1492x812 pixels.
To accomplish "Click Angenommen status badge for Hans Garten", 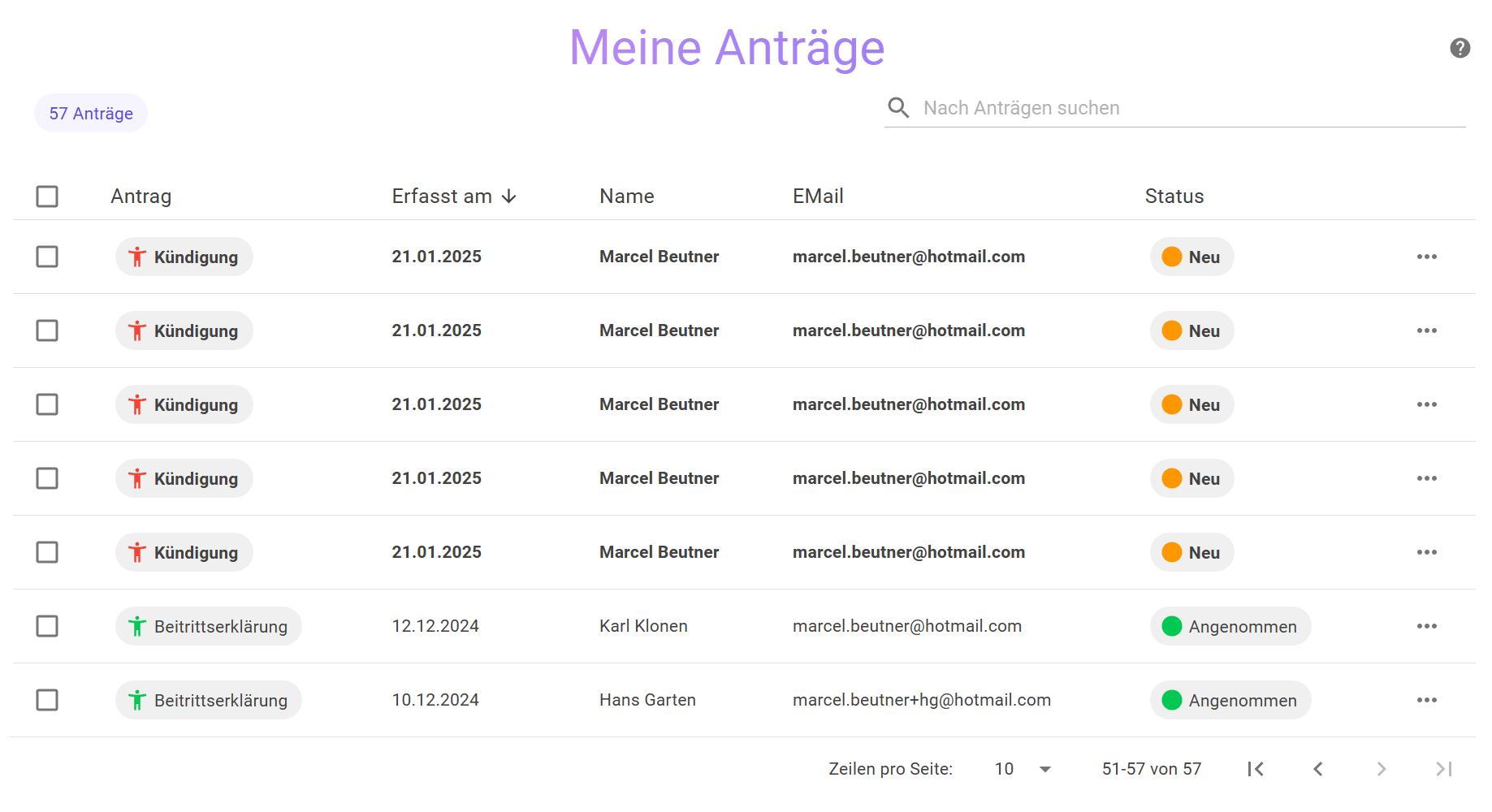I will click(x=1230, y=700).
